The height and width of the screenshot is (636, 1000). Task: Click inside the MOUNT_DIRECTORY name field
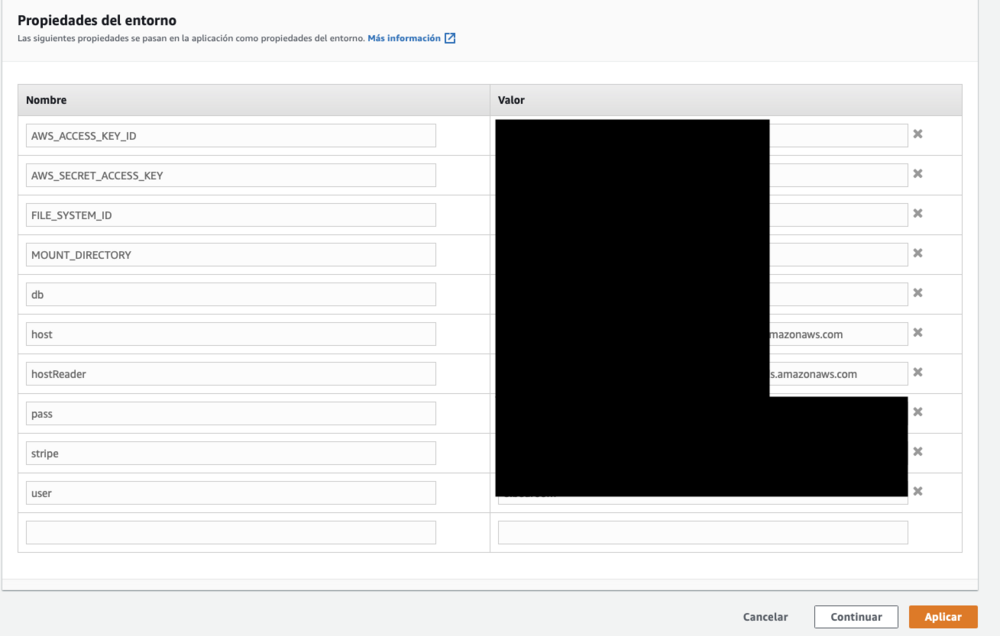pyautogui.click(x=230, y=254)
